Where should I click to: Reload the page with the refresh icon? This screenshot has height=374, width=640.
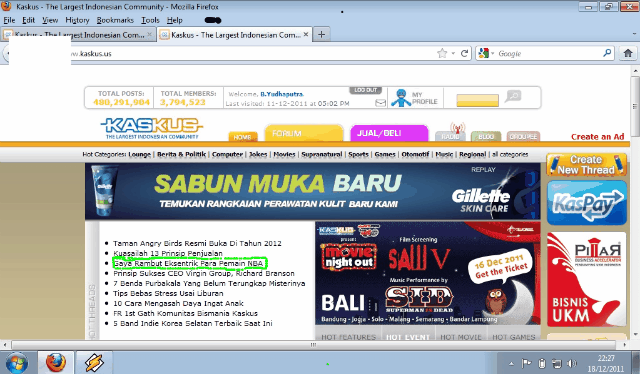[x=464, y=53]
